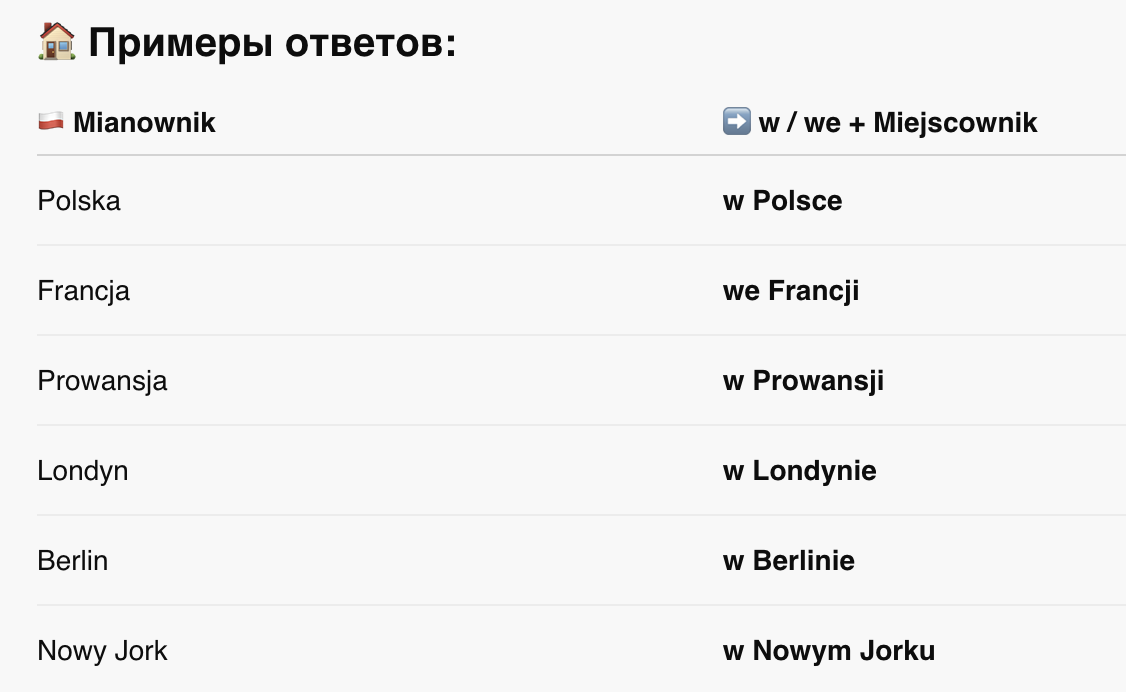Click the w Berlinie cell
1126x692 pixels.
point(788,561)
